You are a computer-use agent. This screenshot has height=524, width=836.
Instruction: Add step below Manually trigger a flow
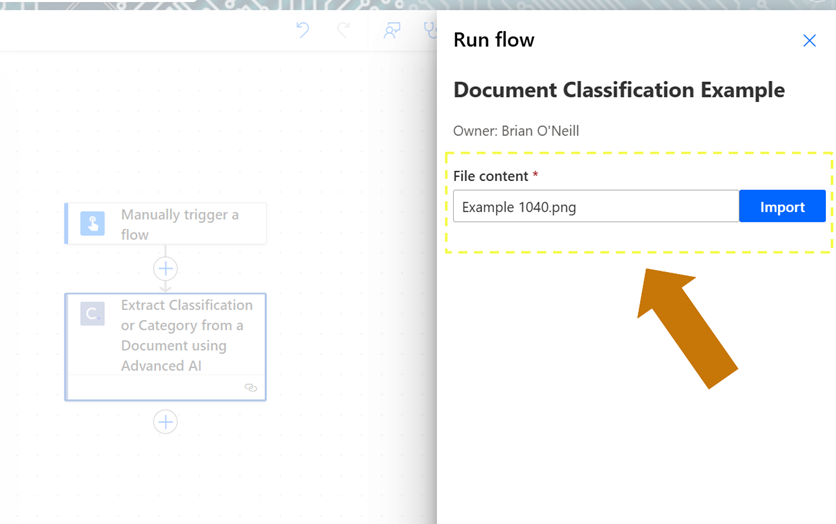coord(165,269)
